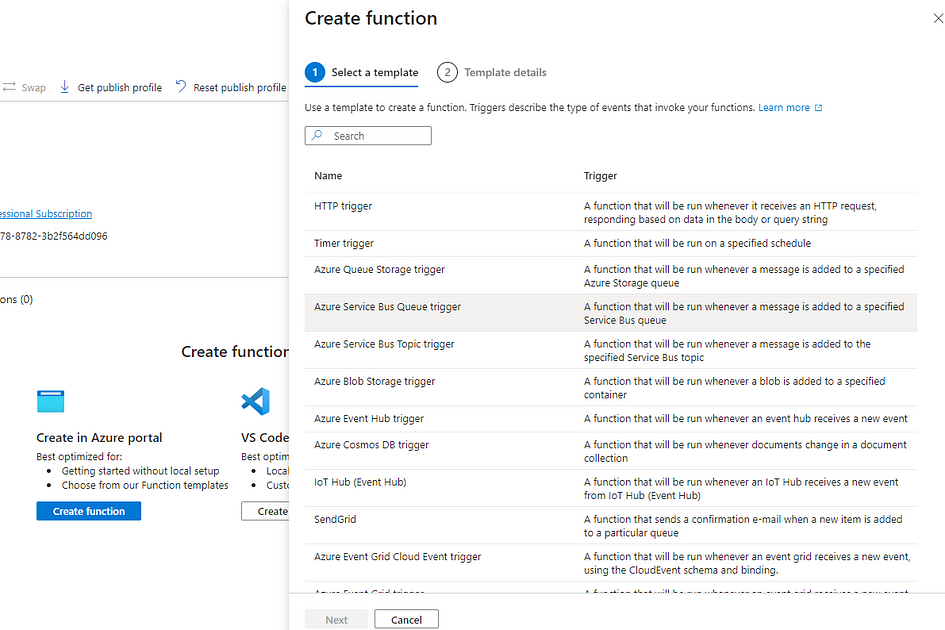Select Azure Service Bus Queue trigger template
Screen dimensions: 945x630
[611, 313]
